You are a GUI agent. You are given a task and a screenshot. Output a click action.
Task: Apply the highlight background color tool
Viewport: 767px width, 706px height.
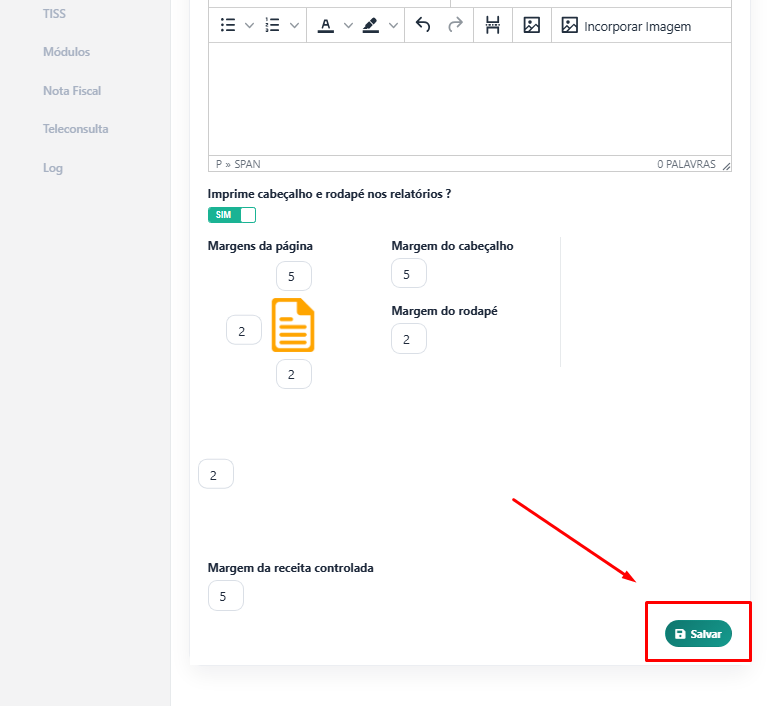(x=371, y=26)
